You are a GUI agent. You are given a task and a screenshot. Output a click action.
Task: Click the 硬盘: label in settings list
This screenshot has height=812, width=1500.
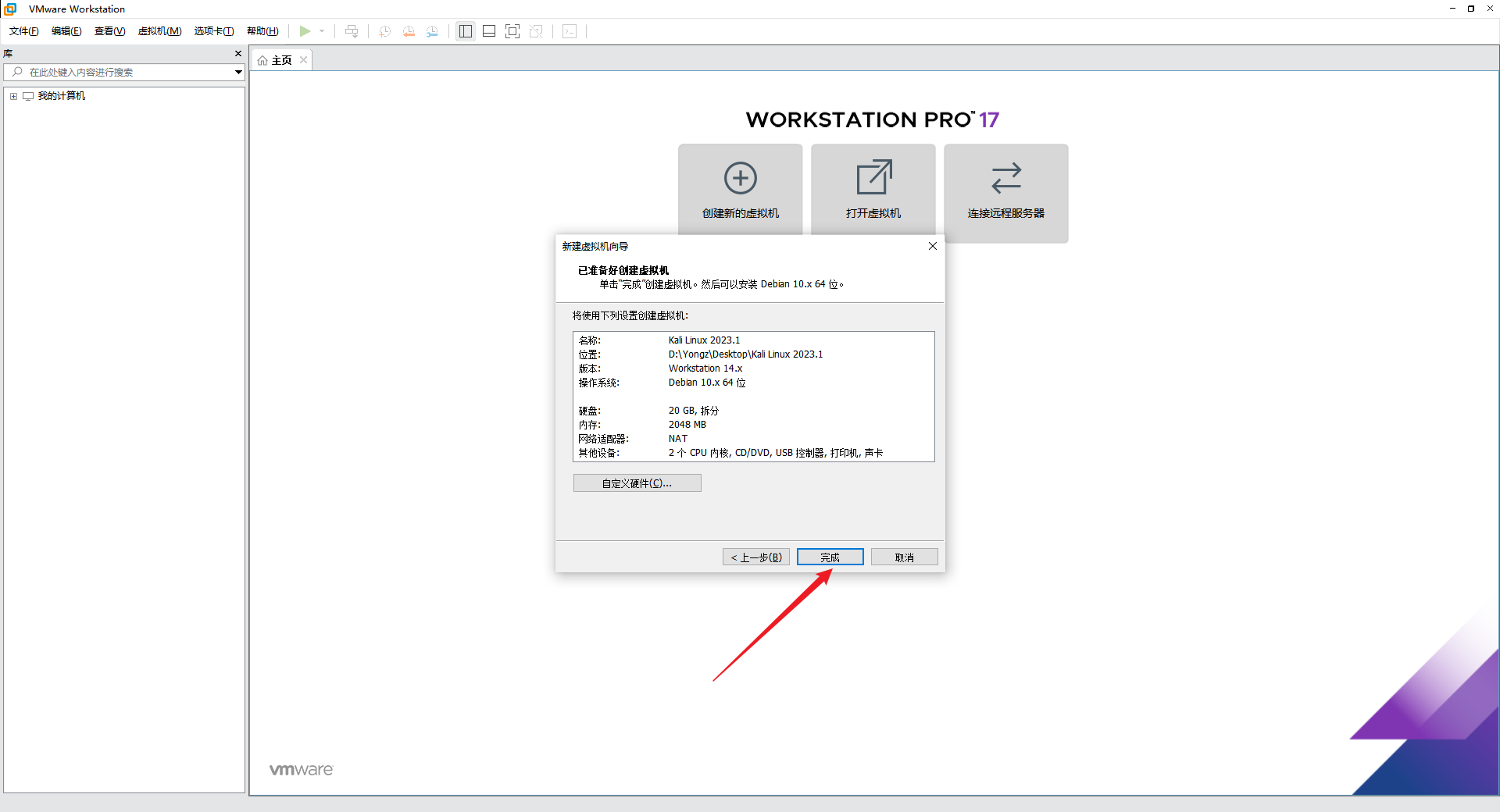click(x=590, y=411)
